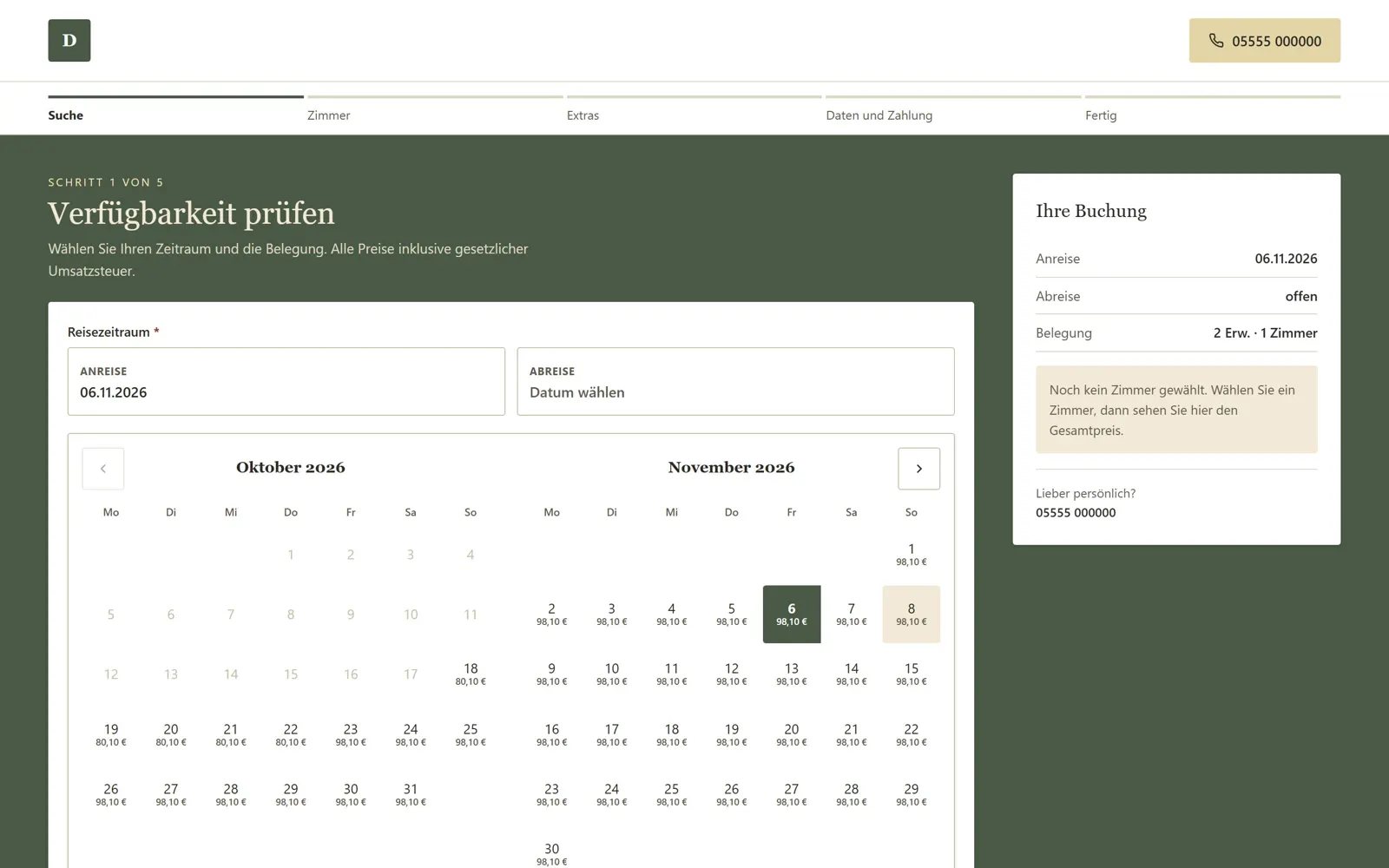The height and width of the screenshot is (868, 1389).
Task: Choose October 22 priced 80,10 €
Action: pos(291,734)
